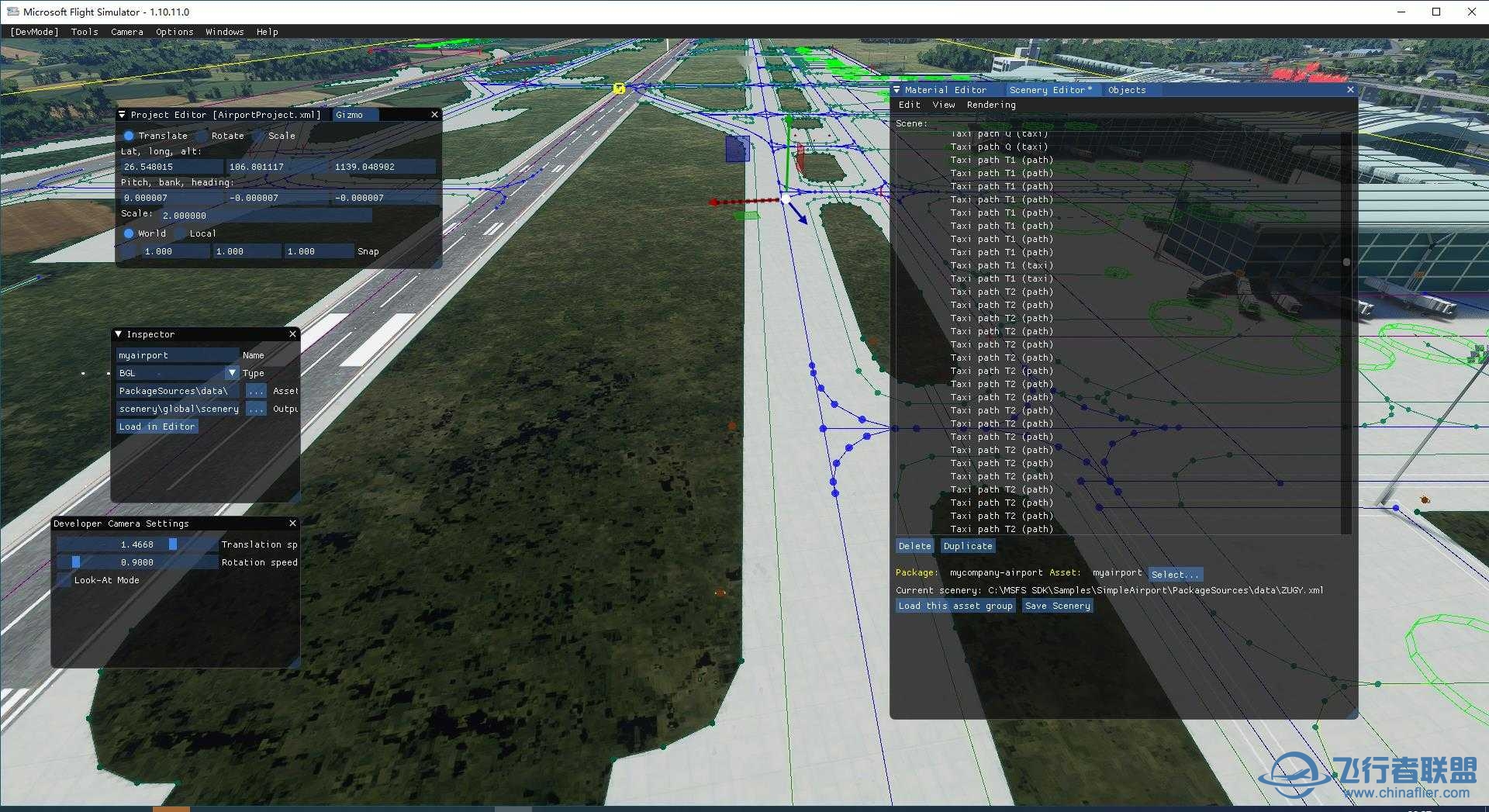
Task: Click the scenery\global\scenery output field
Action: [x=178, y=409]
